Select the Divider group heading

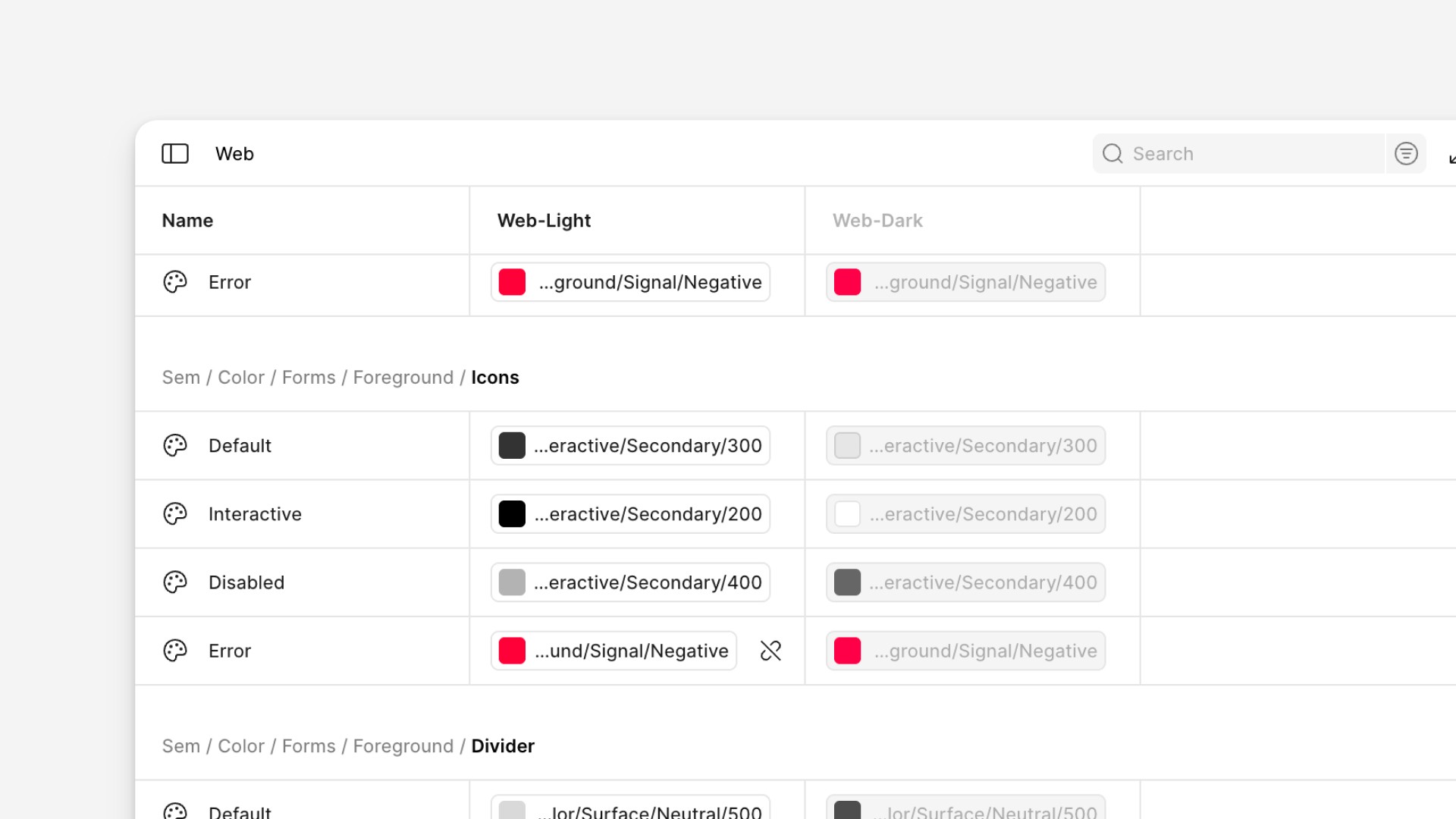[x=502, y=746]
